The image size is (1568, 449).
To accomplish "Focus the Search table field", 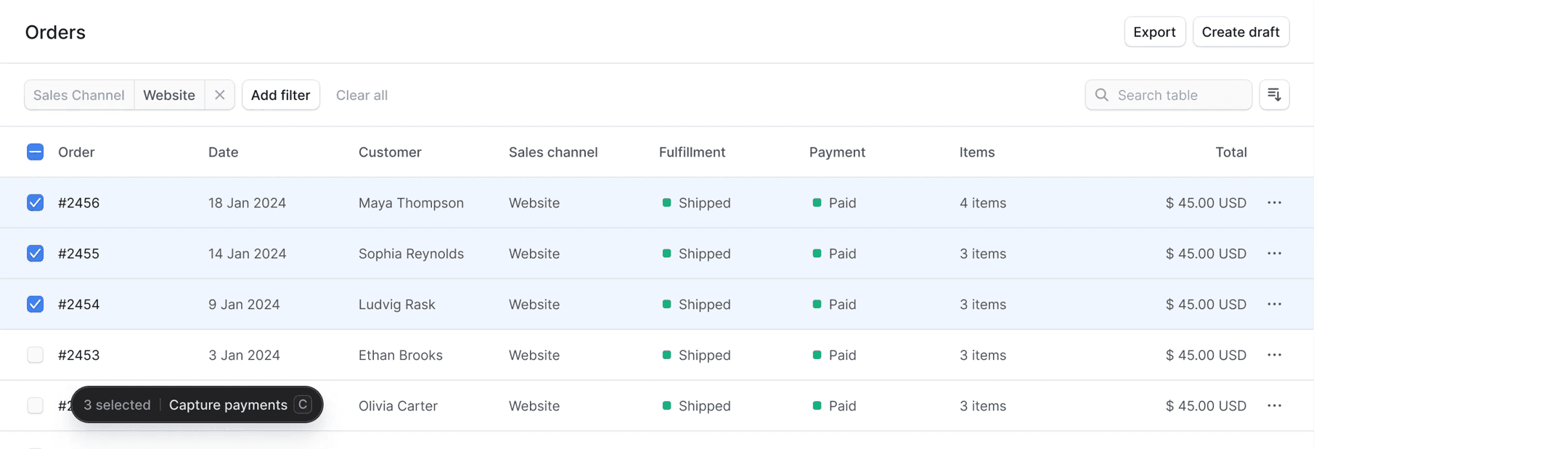I will (1168, 95).
